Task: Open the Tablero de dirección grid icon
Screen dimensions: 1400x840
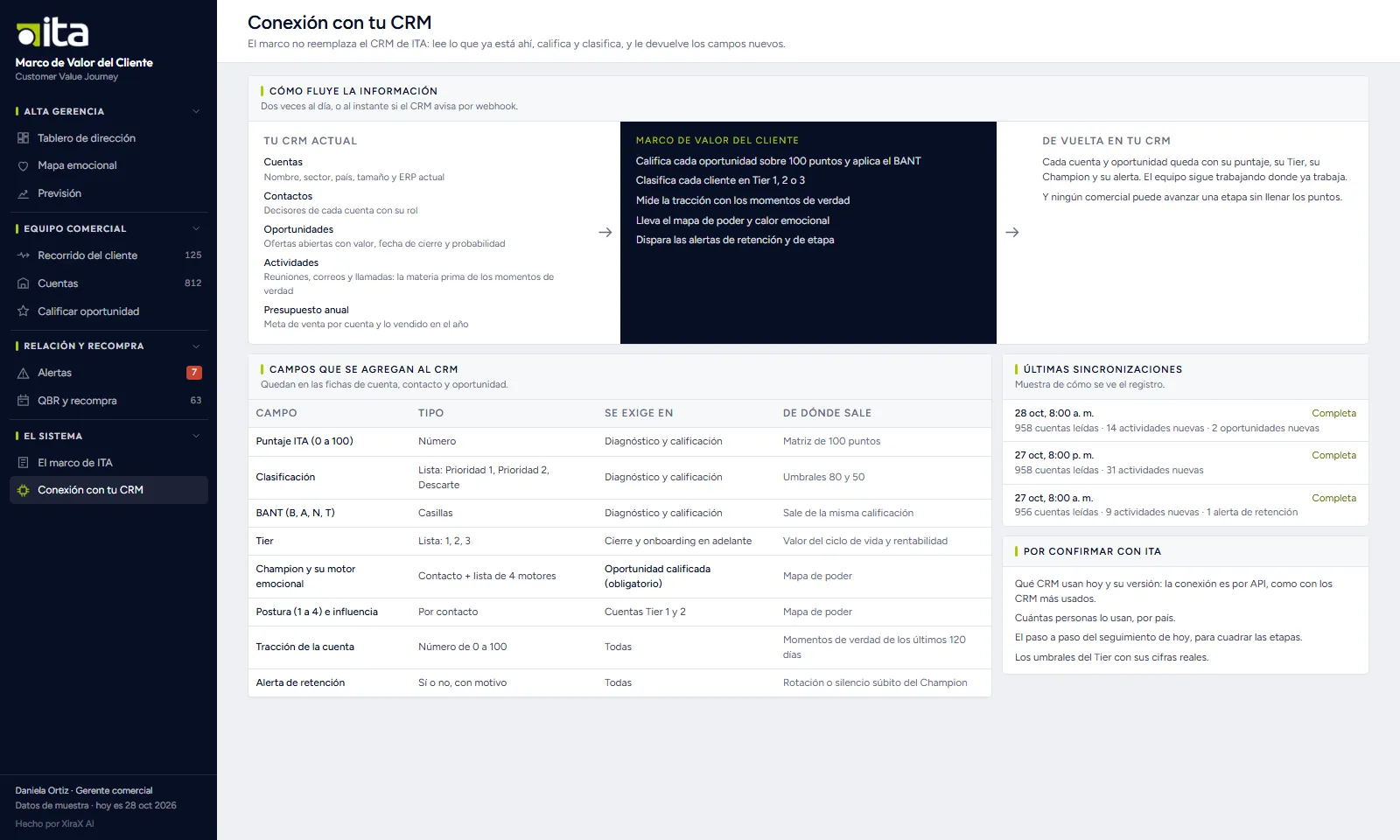Action: point(23,138)
